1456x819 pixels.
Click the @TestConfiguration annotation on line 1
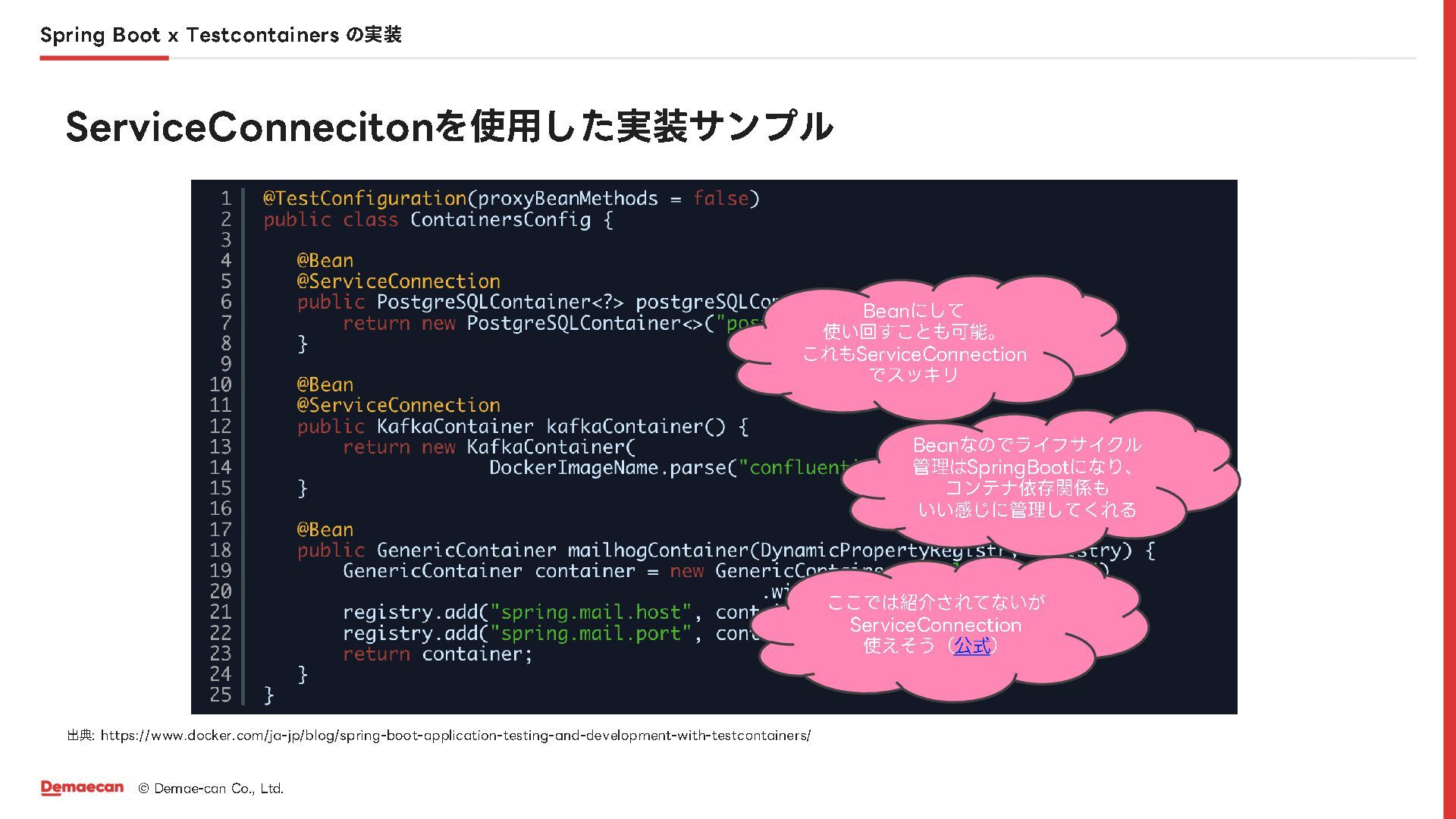pos(365,199)
